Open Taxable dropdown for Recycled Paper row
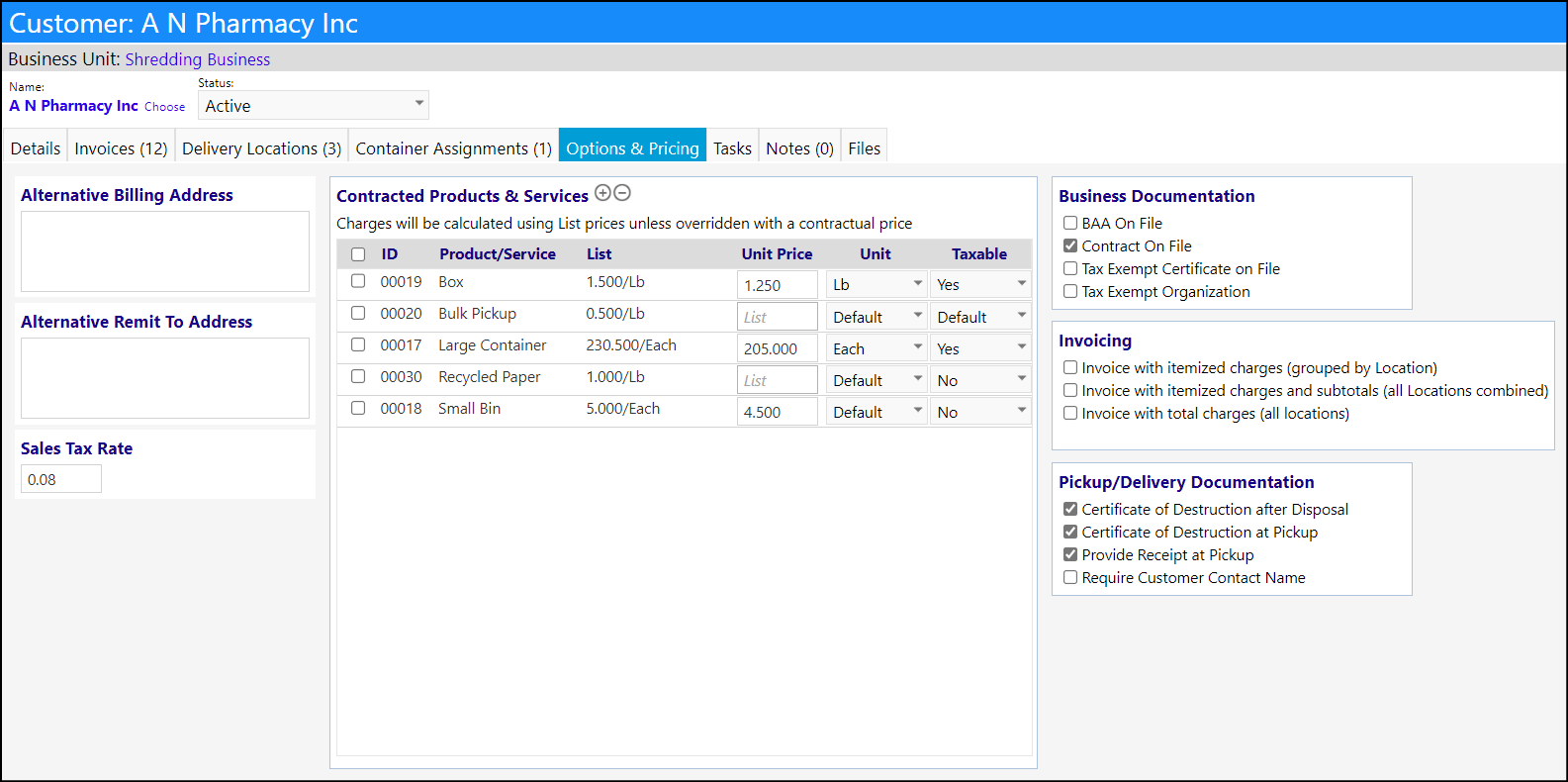This screenshot has width=1568, height=782. pyautogui.click(x=980, y=380)
